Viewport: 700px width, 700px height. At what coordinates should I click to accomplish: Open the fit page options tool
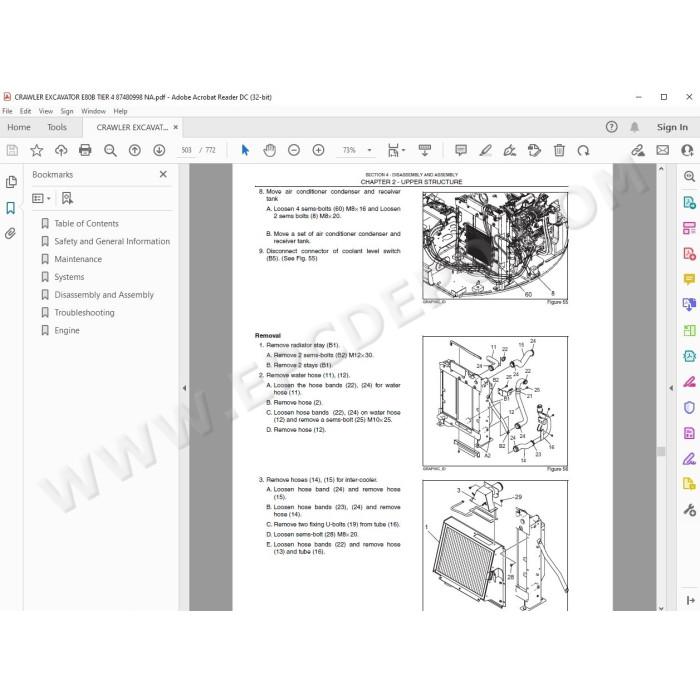coord(396,150)
